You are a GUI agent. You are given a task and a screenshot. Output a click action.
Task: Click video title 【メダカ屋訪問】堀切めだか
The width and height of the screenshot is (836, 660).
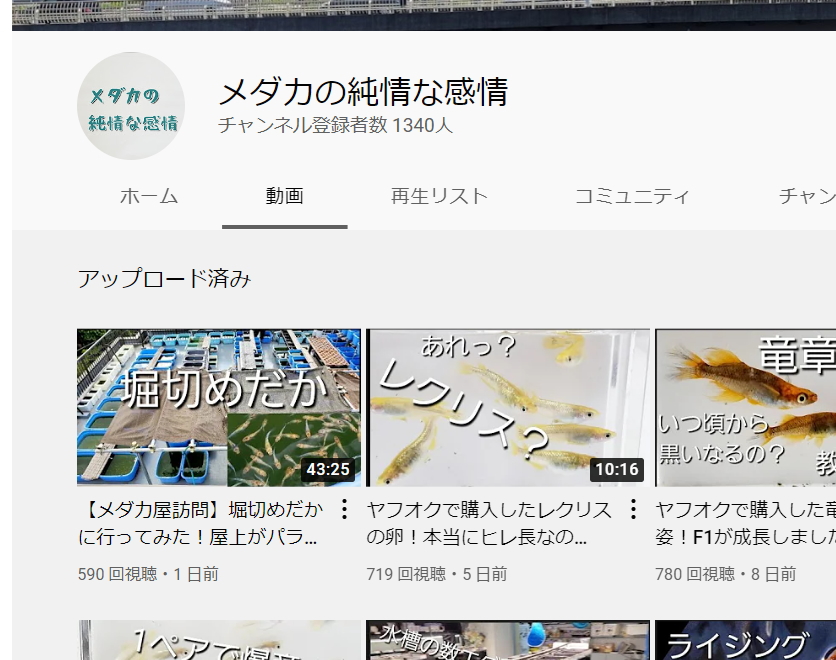(x=202, y=523)
